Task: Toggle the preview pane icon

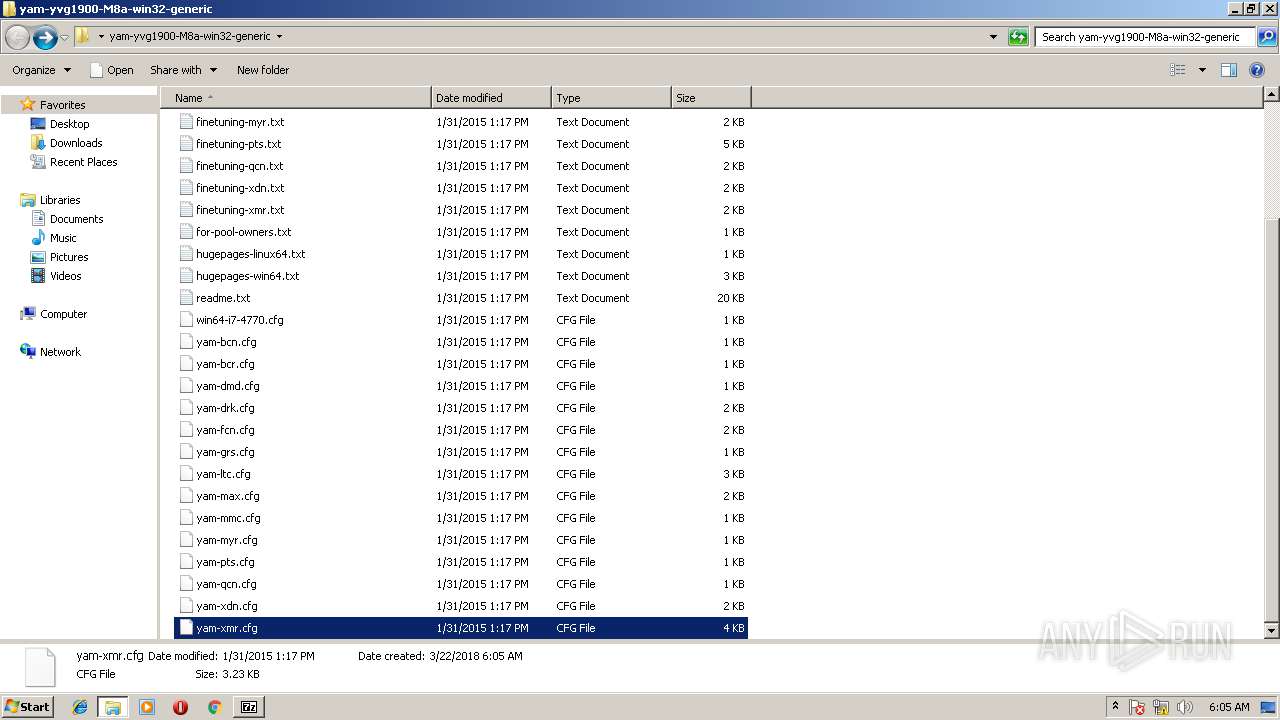Action: click(1229, 70)
